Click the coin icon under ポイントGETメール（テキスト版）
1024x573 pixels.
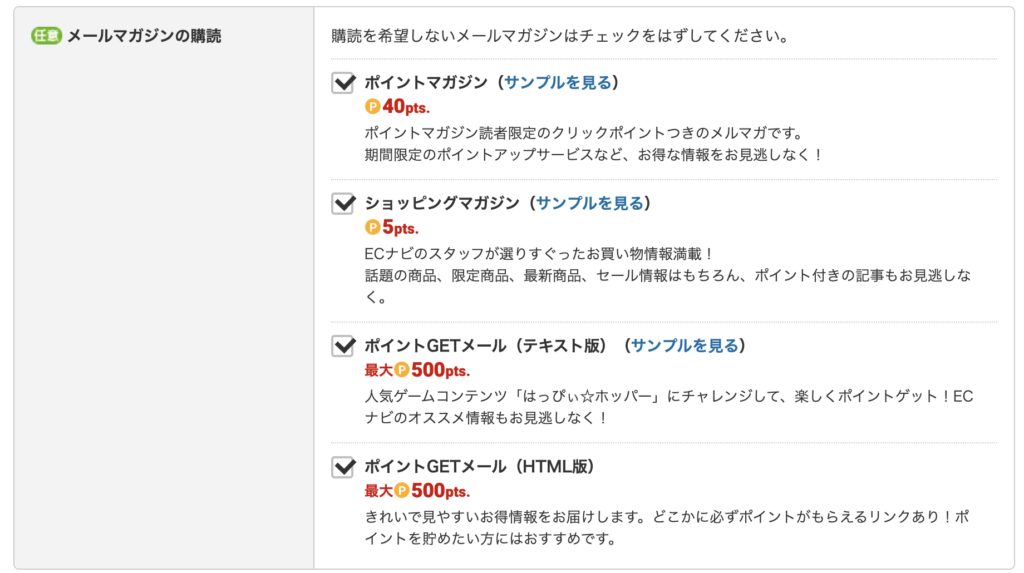coord(401,370)
